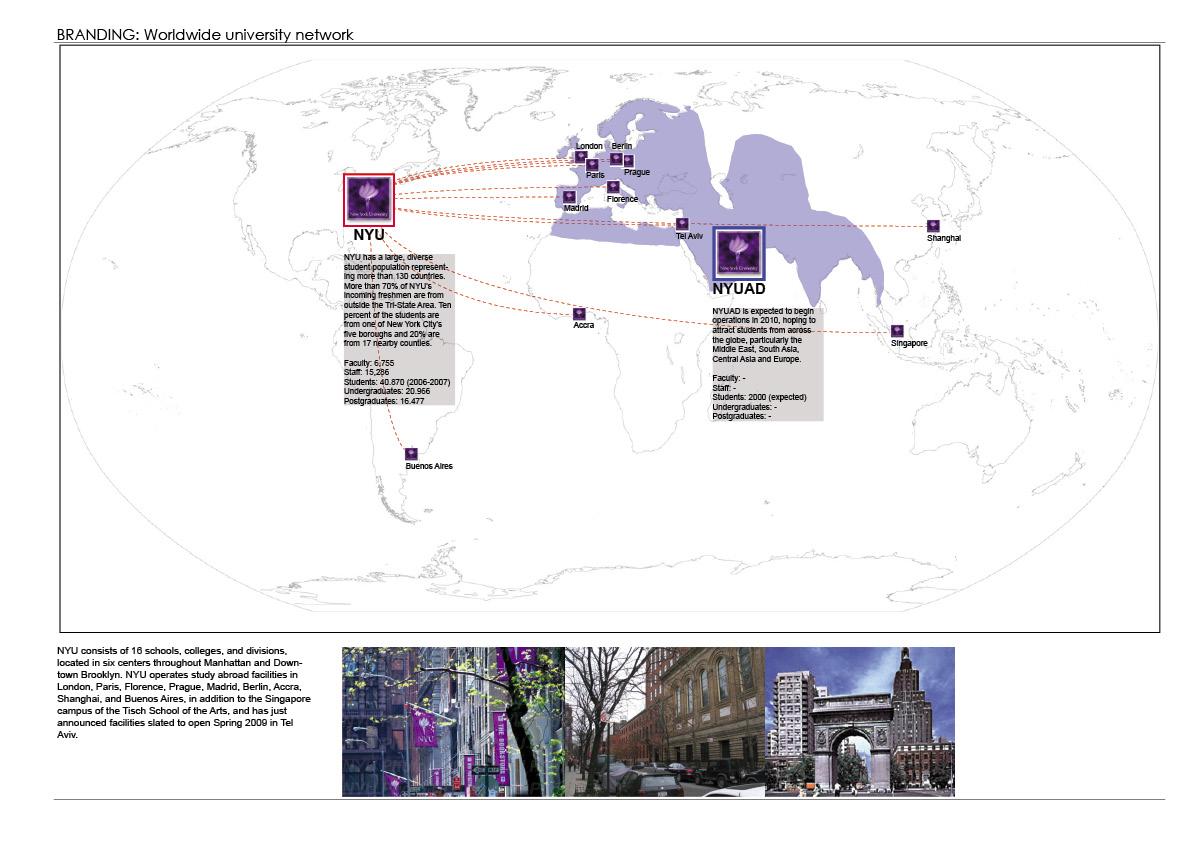Click the NYU description paragraph in the gray box
The height and width of the screenshot is (841, 1190).
coord(398,301)
